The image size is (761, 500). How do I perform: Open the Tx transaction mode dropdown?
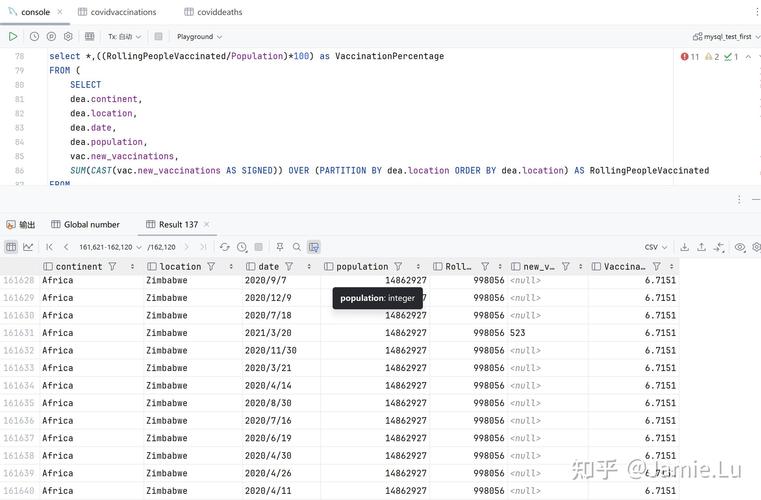[124, 37]
